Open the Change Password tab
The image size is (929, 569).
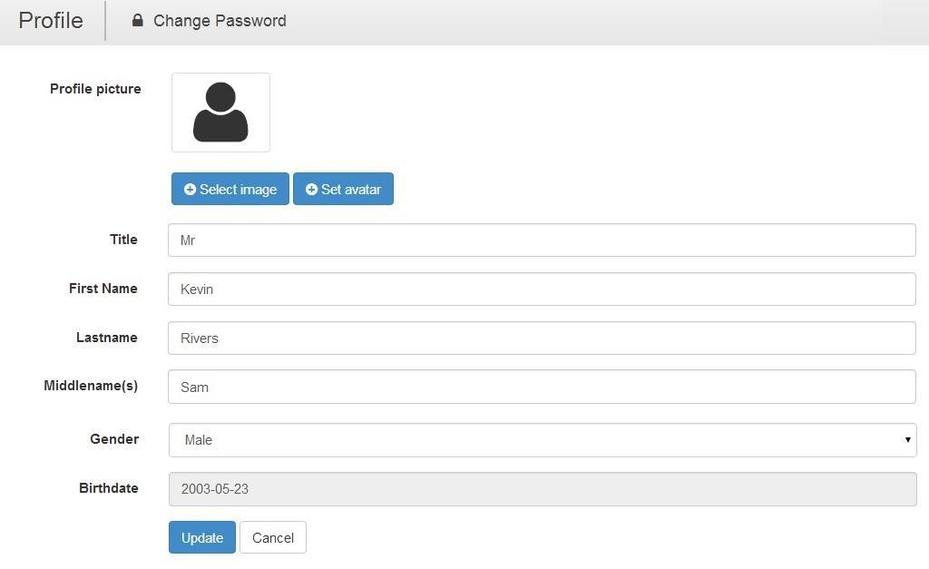pos(209,21)
